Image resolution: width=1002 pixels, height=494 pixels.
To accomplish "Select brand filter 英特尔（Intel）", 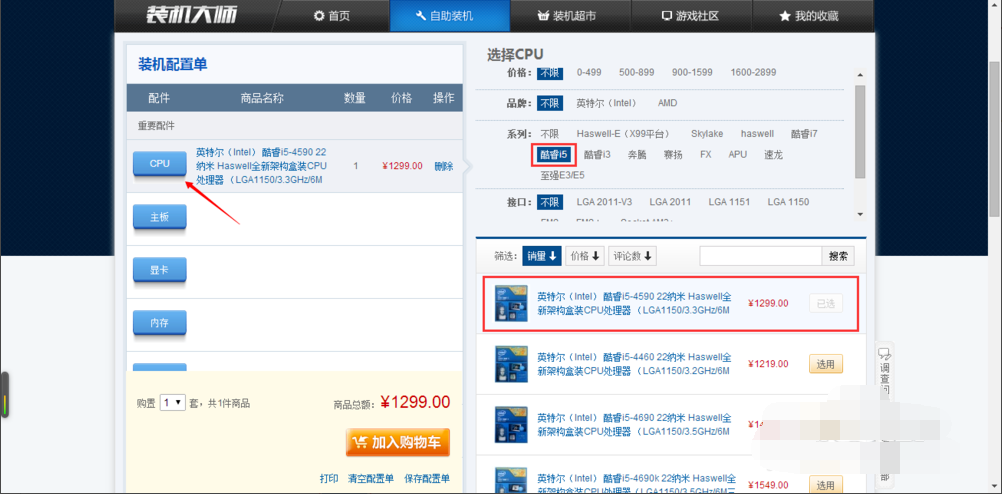I will click(606, 103).
